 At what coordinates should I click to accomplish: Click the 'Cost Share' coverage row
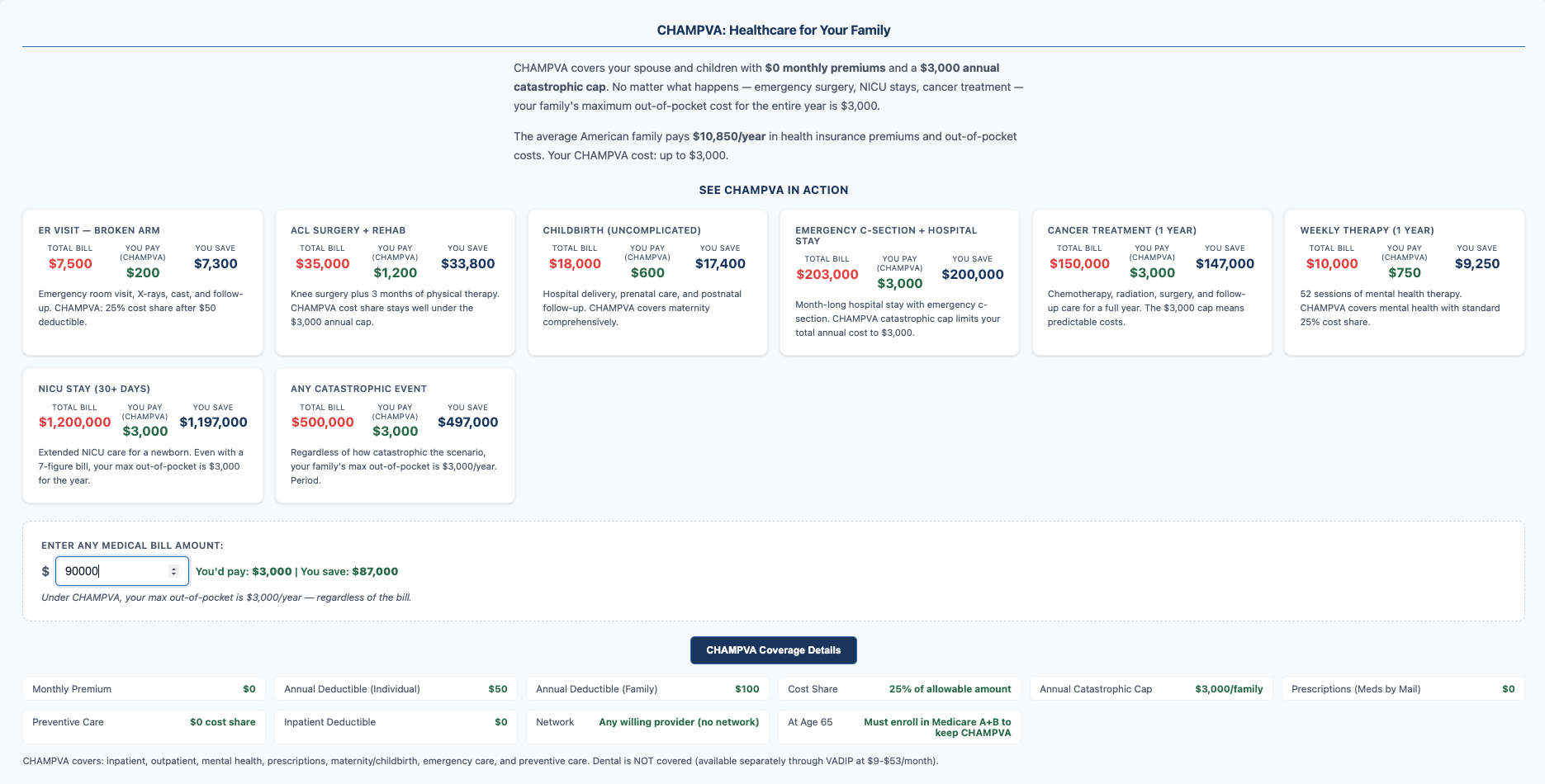[899, 689]
